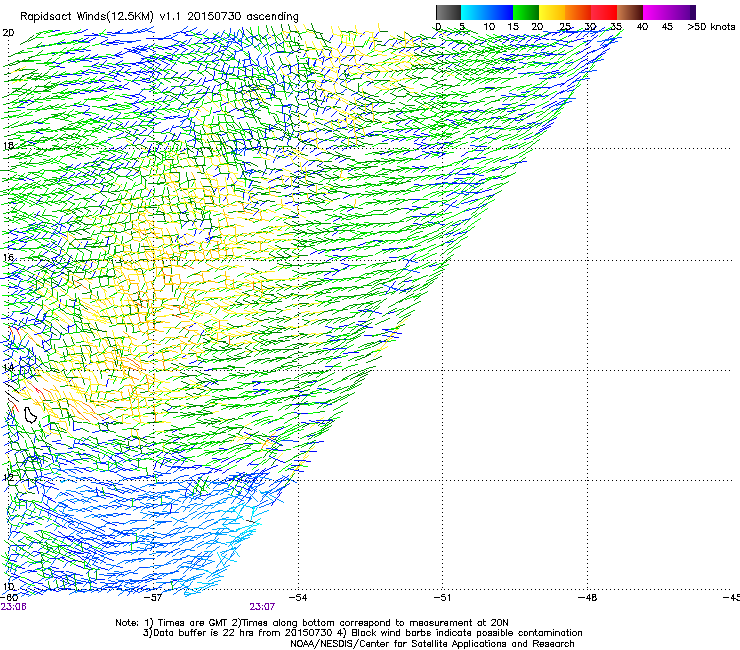740x650 pixels.
Task: Click the '>50 knots' legend label
Action: (711, 27)
